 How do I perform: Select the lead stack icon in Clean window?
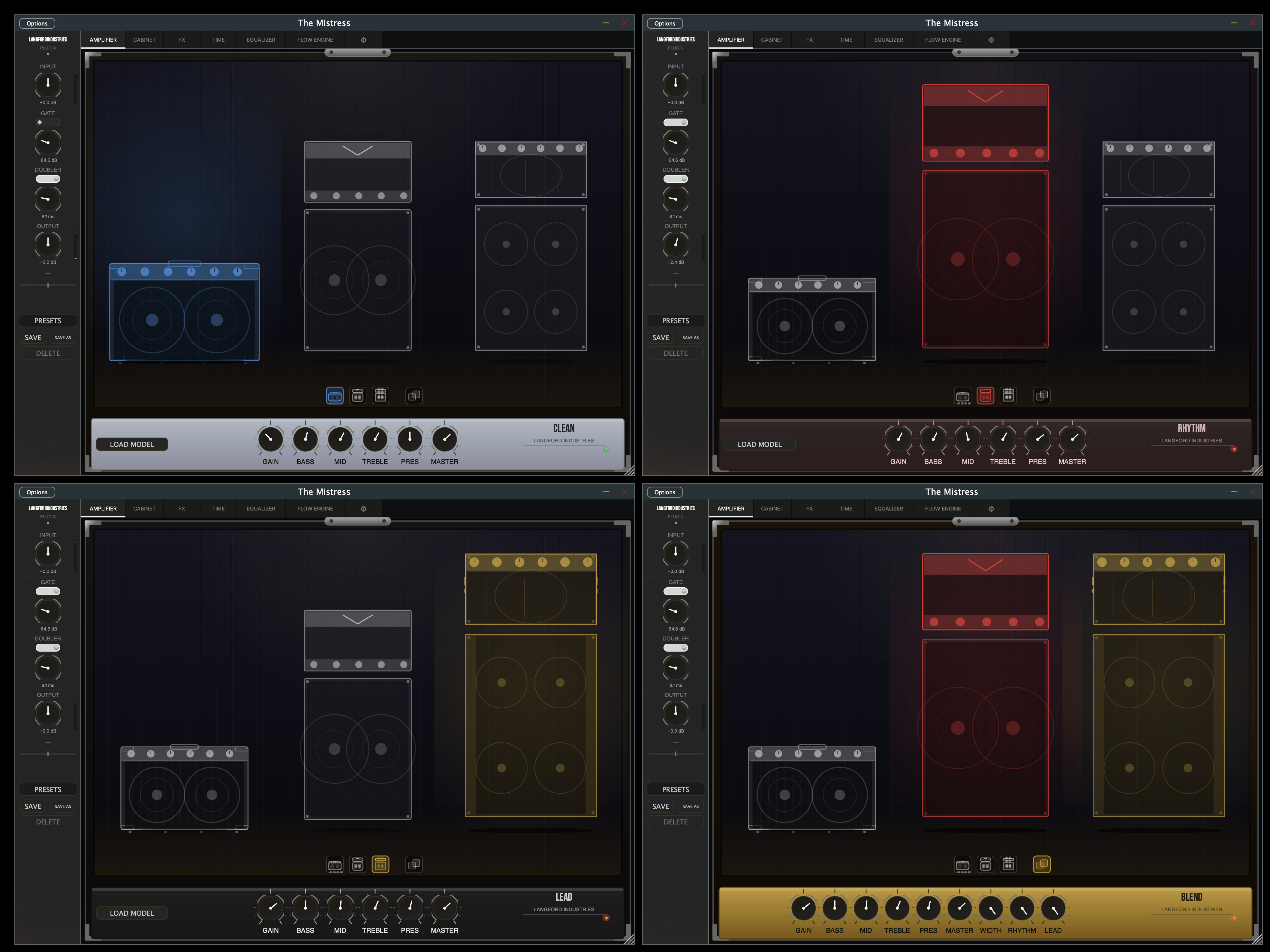pos(380,396)
